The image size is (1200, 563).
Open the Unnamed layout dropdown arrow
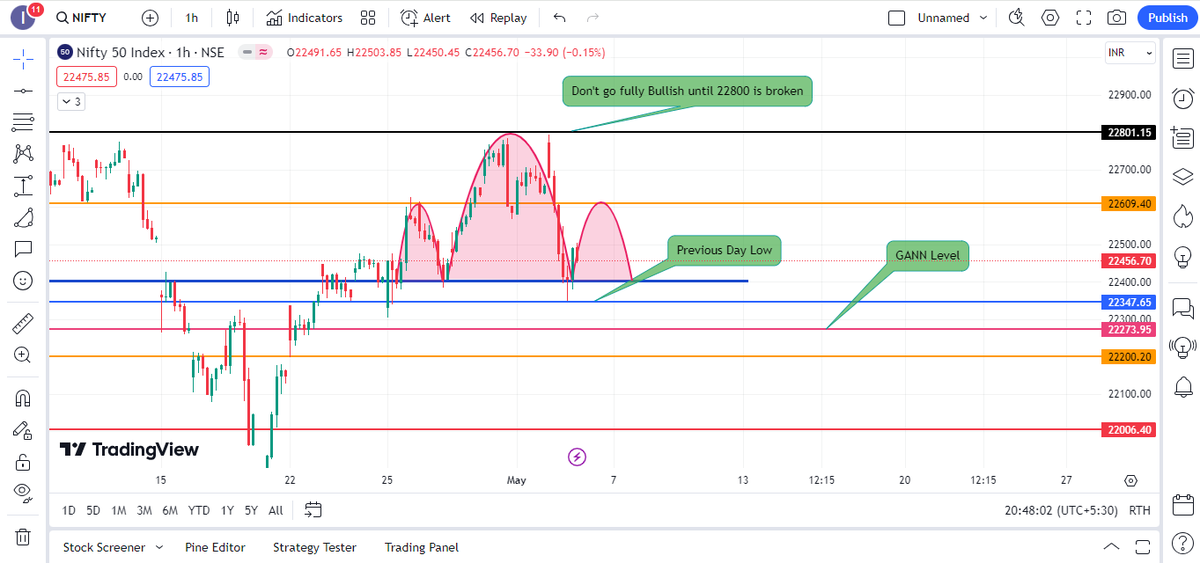pos(984,17)
